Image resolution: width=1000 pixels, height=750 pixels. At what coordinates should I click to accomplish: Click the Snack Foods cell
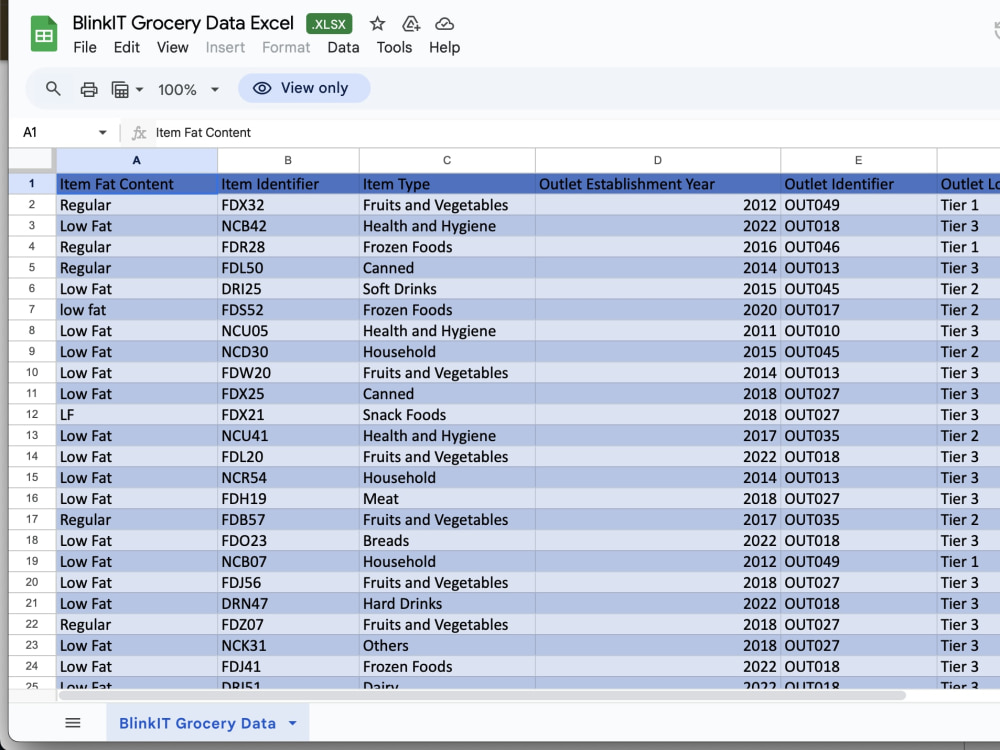click(447, 415)
